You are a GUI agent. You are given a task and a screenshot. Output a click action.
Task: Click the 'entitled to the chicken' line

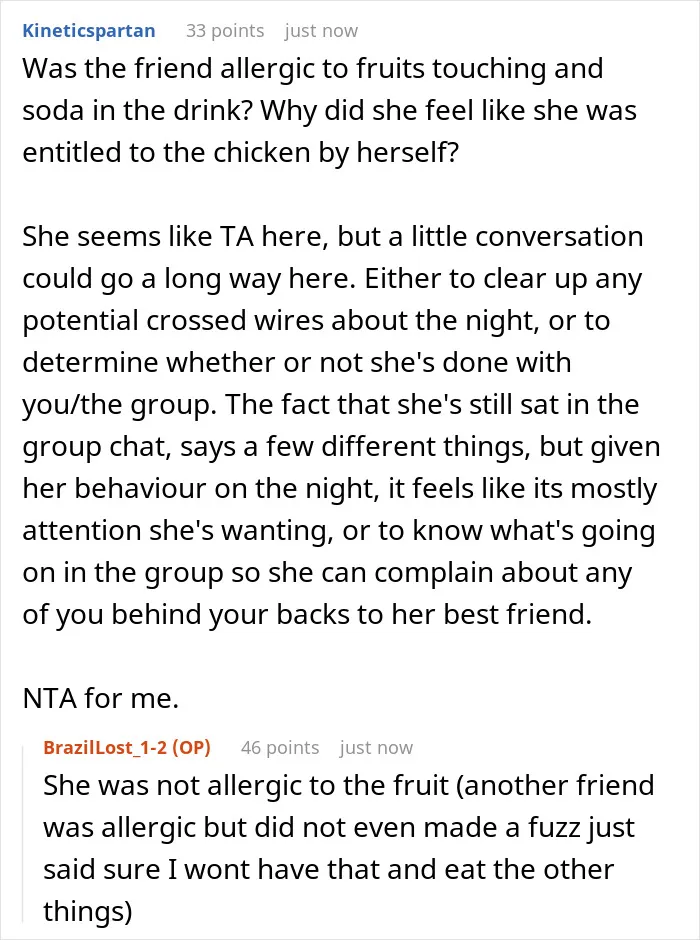(241, 152)
